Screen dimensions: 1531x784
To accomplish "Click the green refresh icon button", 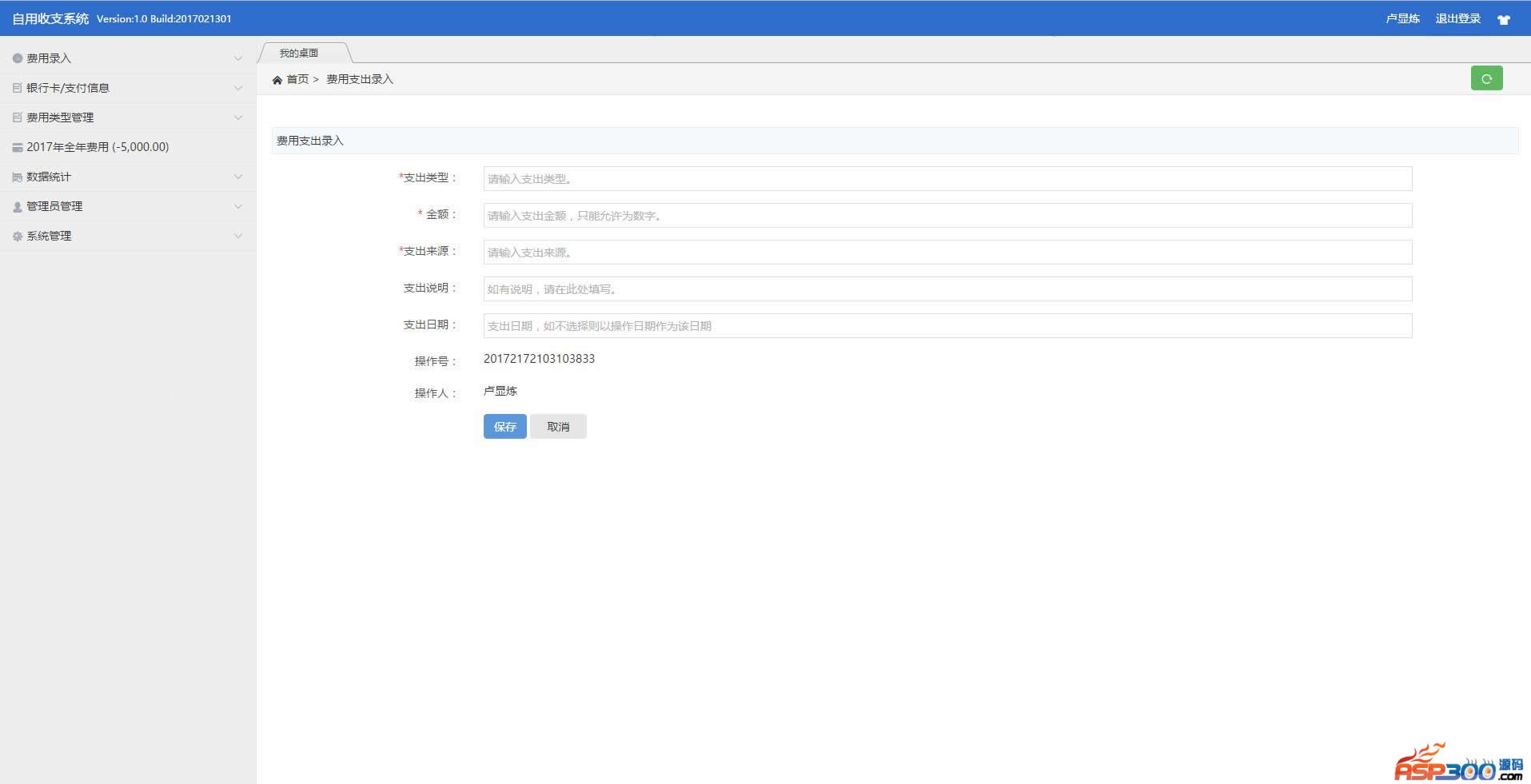I will coord(1486,78).
